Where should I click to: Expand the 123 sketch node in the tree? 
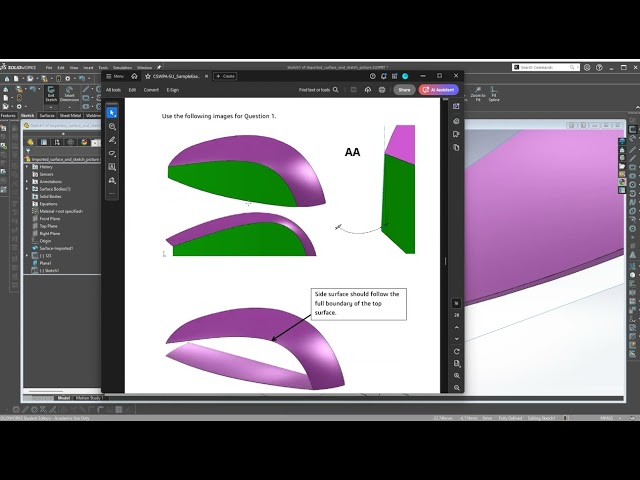point(27,256)
